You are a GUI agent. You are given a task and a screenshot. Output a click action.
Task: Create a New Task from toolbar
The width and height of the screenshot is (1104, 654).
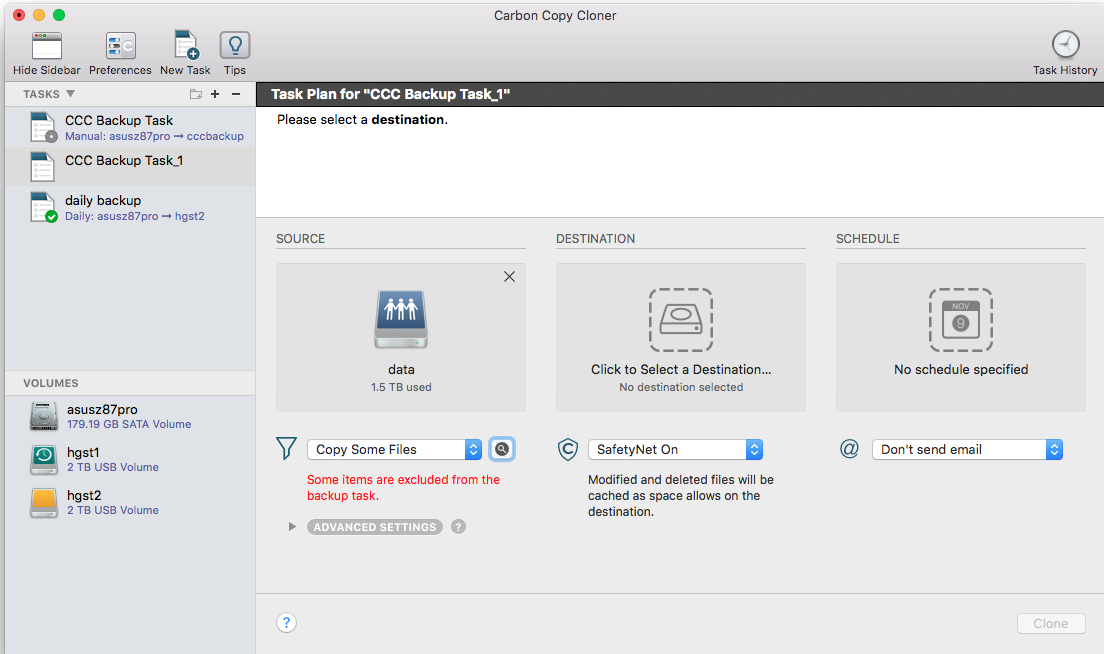tap(186, 45)
